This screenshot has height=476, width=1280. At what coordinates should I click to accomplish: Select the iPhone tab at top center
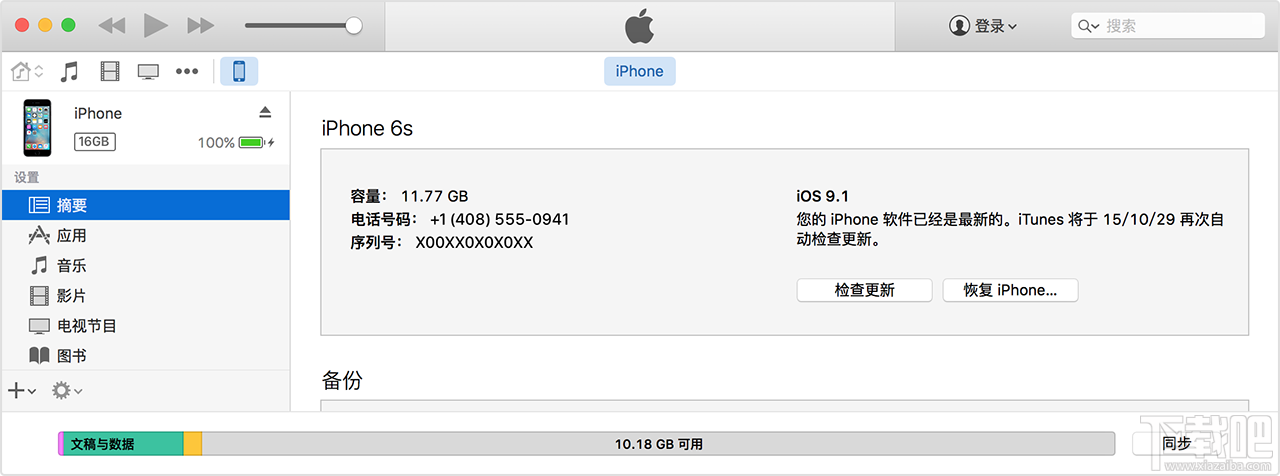tap(639, 71)
